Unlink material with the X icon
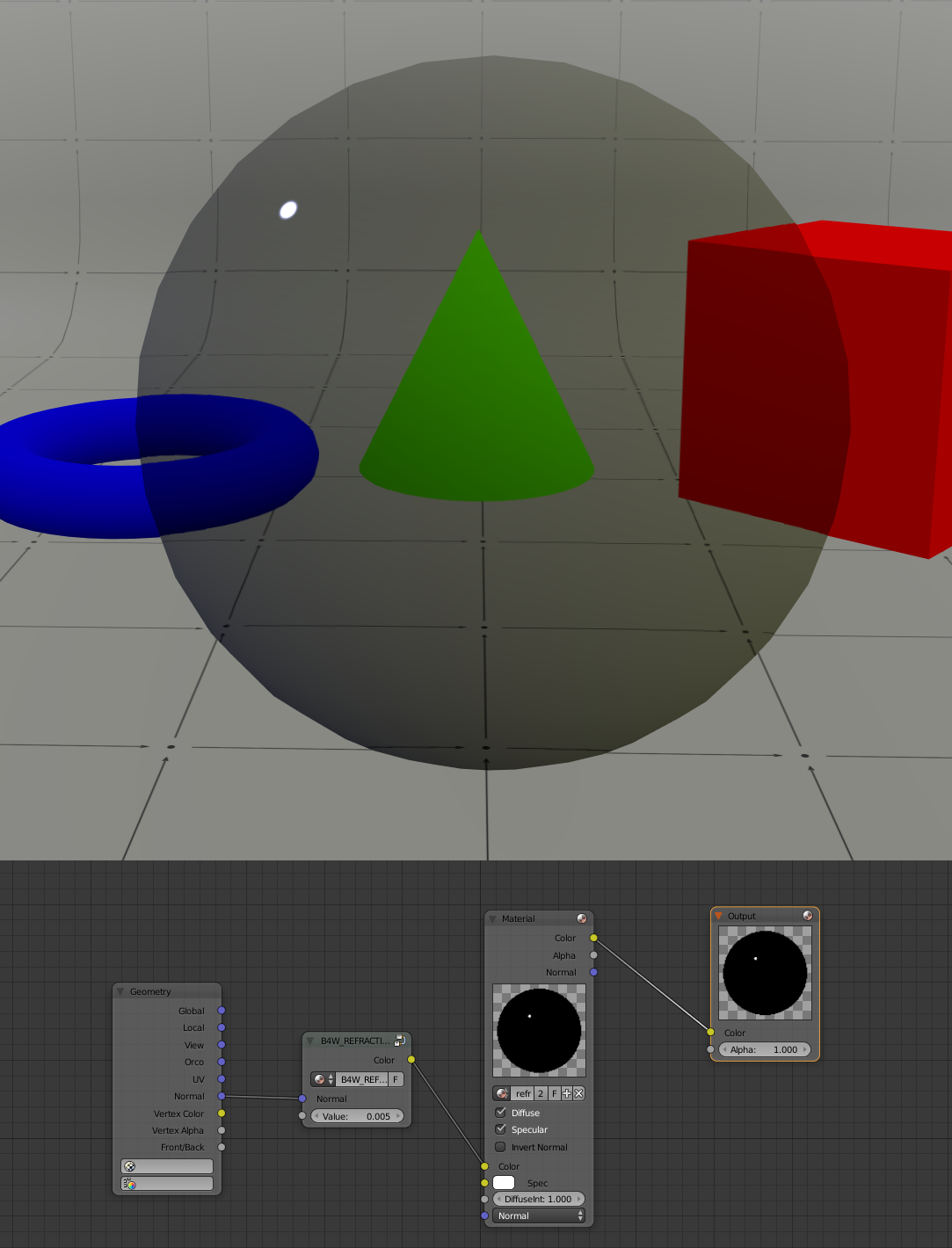Screen dimensions: 952x1248 (578, 1093)
